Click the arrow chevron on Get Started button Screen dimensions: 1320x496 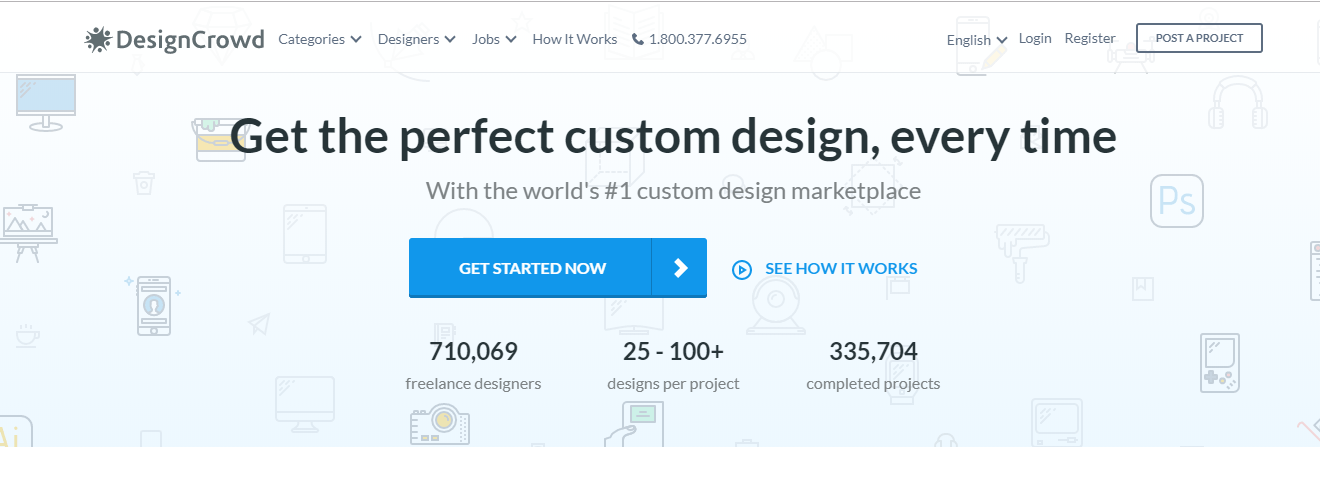pos(680,268)
